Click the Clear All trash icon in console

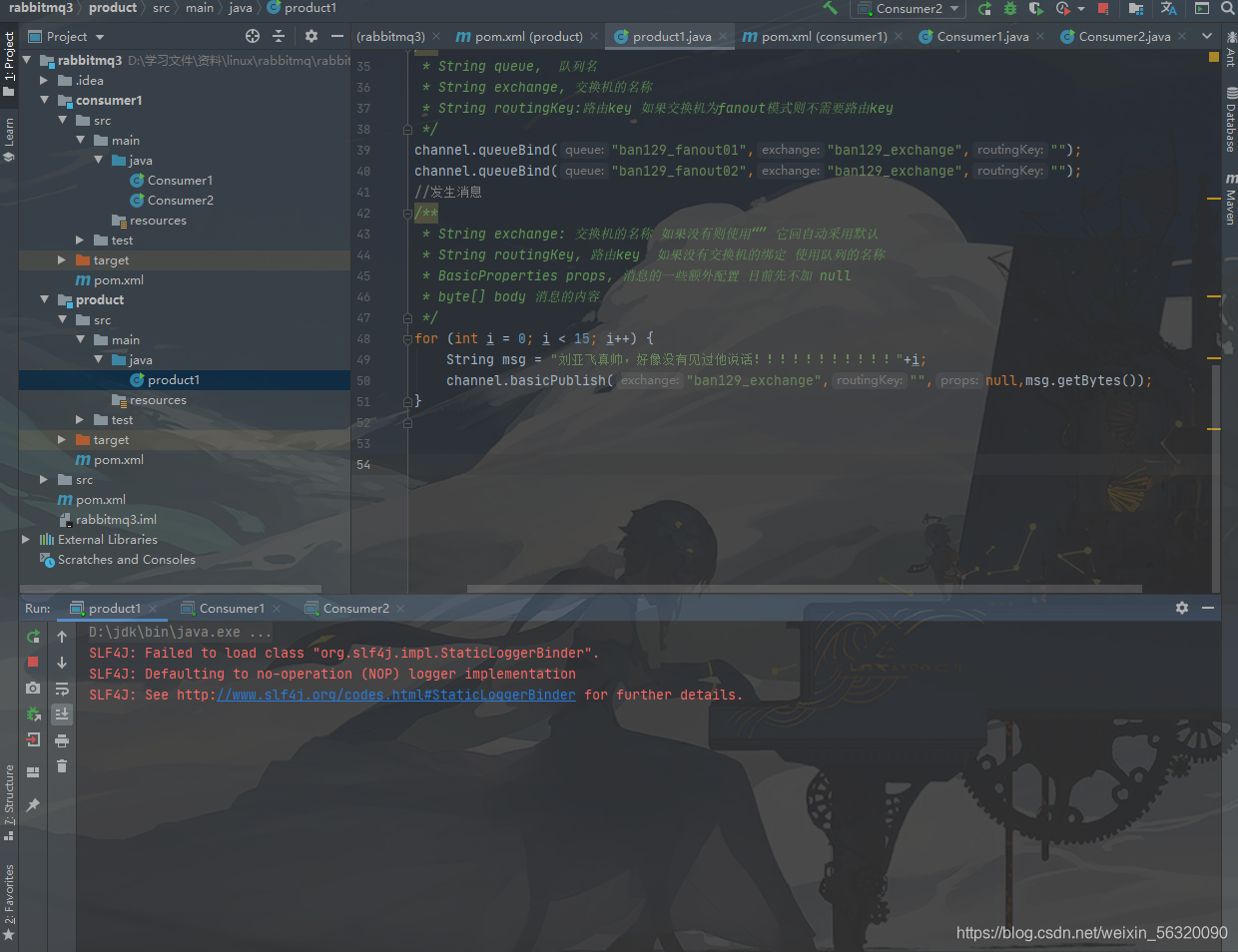coord(62,765)
